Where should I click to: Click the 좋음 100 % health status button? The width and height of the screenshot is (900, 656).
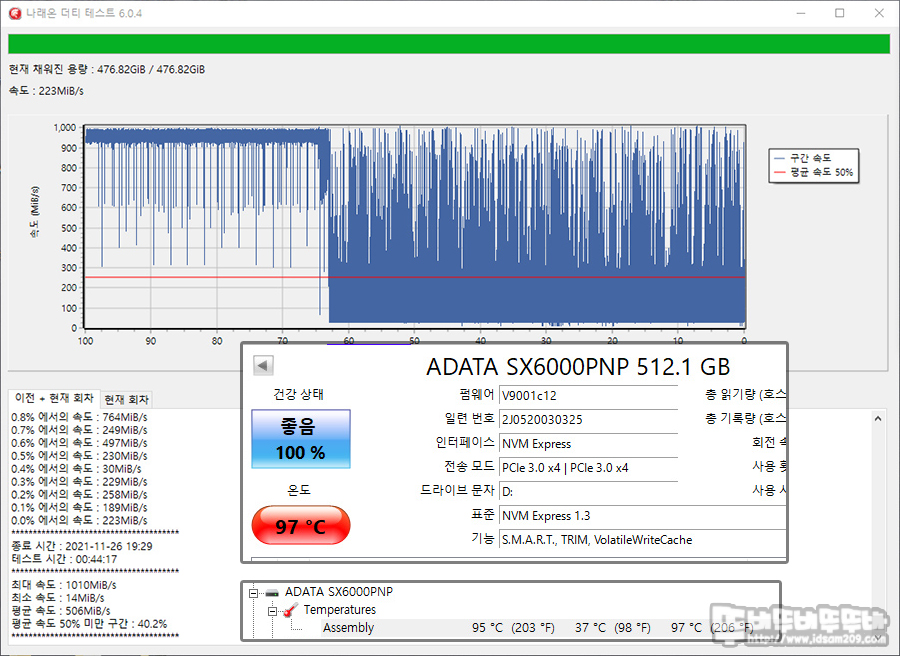[x=301, y=439]
